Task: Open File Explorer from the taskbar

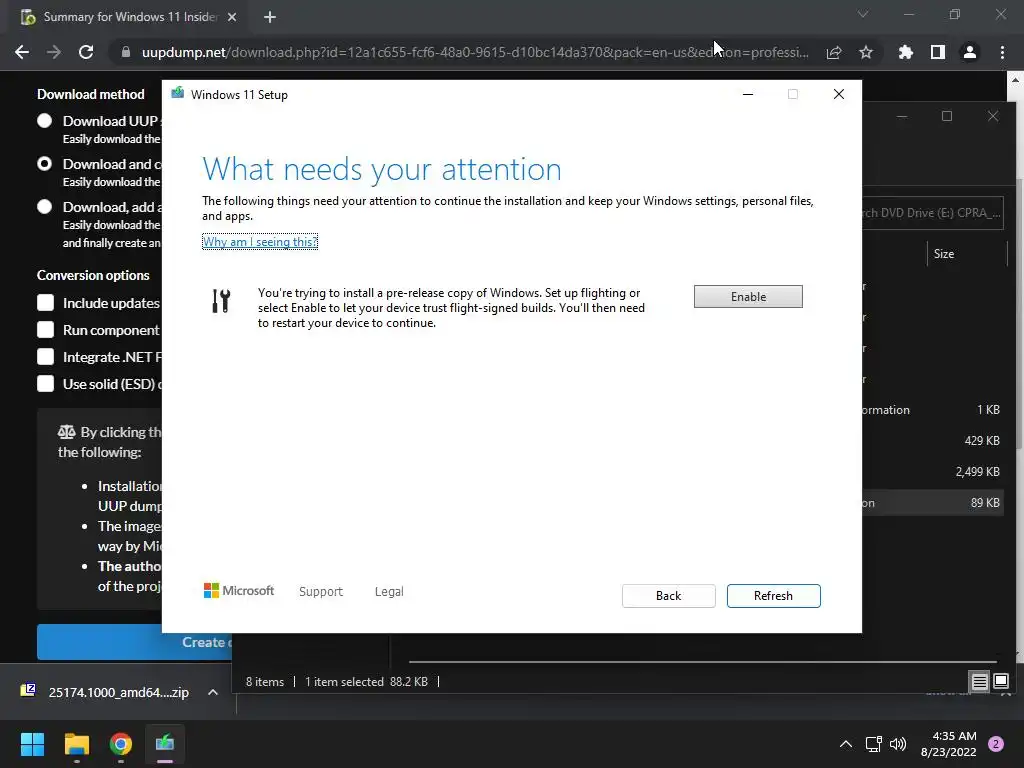Action: click(x=76, y=744)
